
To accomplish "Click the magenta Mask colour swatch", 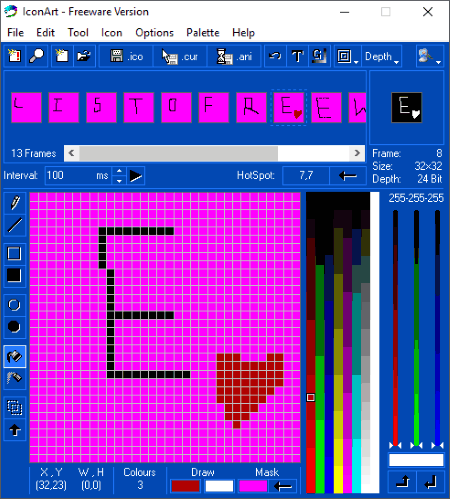I will tap(253, 486).
